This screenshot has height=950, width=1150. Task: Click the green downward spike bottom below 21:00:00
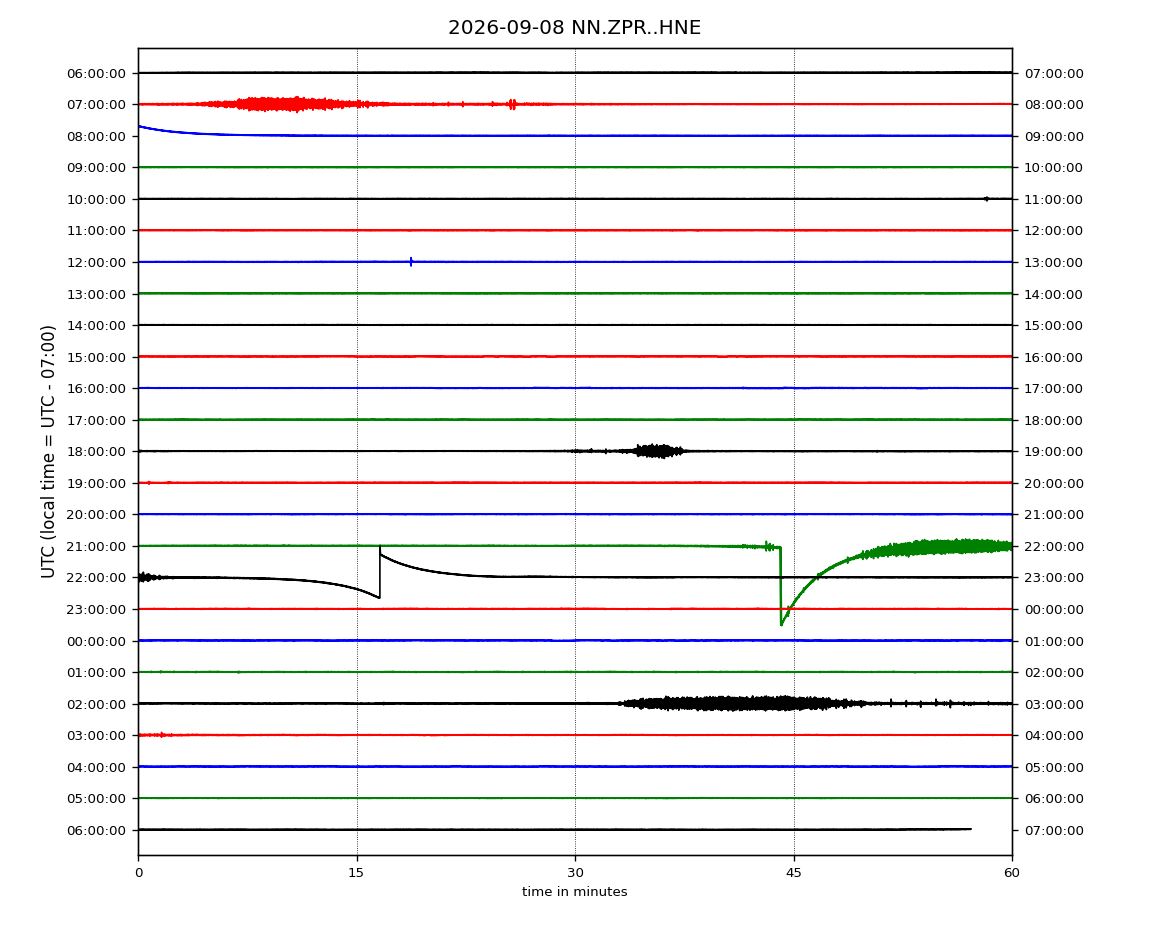tap(782, 624)
